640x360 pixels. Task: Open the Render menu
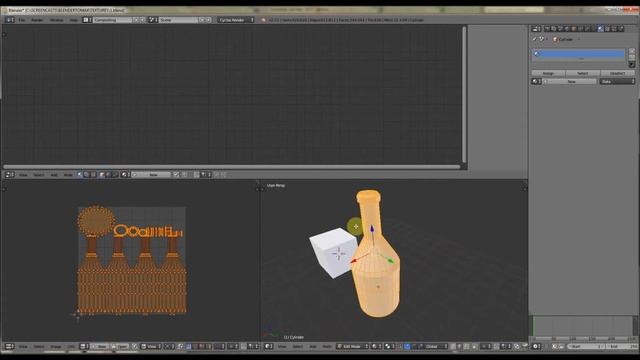click(x=37, y=20)
